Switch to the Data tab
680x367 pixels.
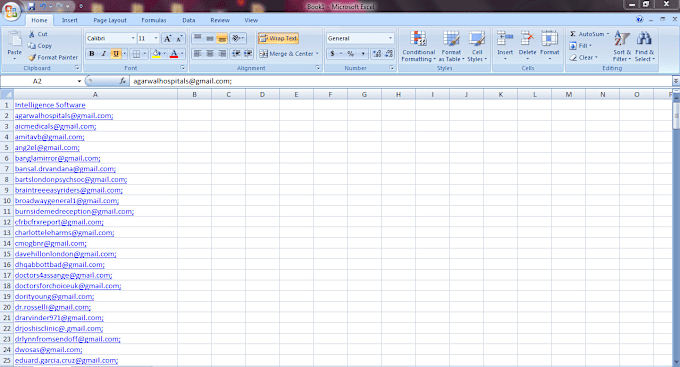[189, 20]
